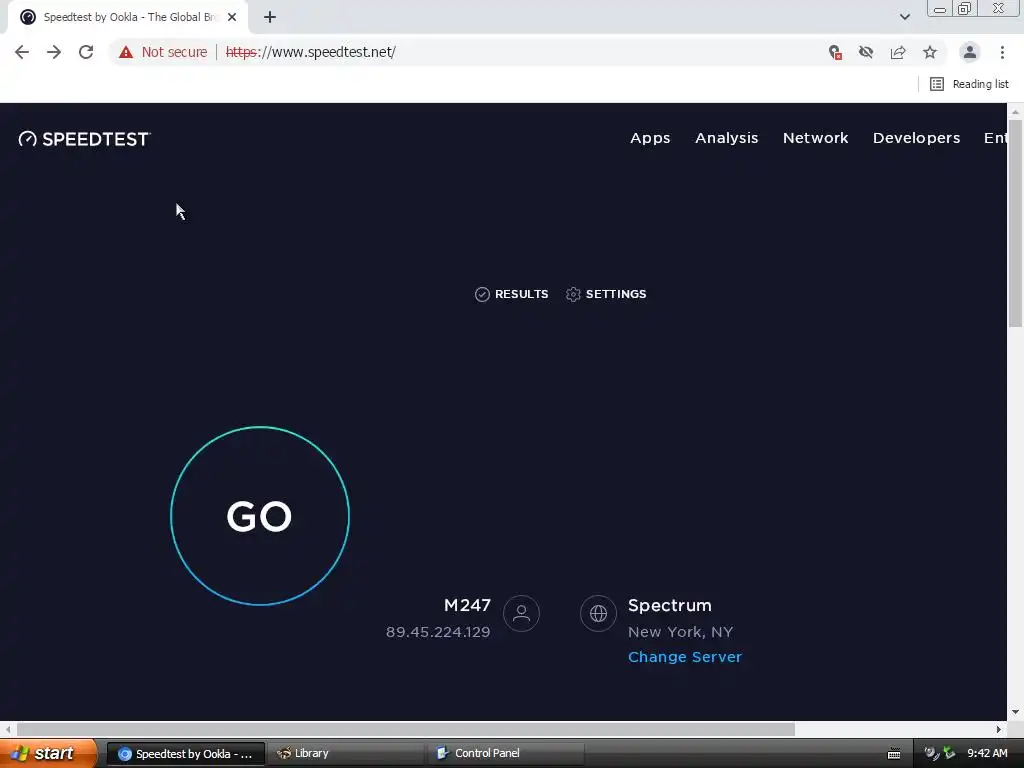Image resolution: width=1024 pixels, height=768 pixels.
Task: Click the scroll up arrow of vertical scrollbar
Action: pyautogui.click(x=1015, y=112)
